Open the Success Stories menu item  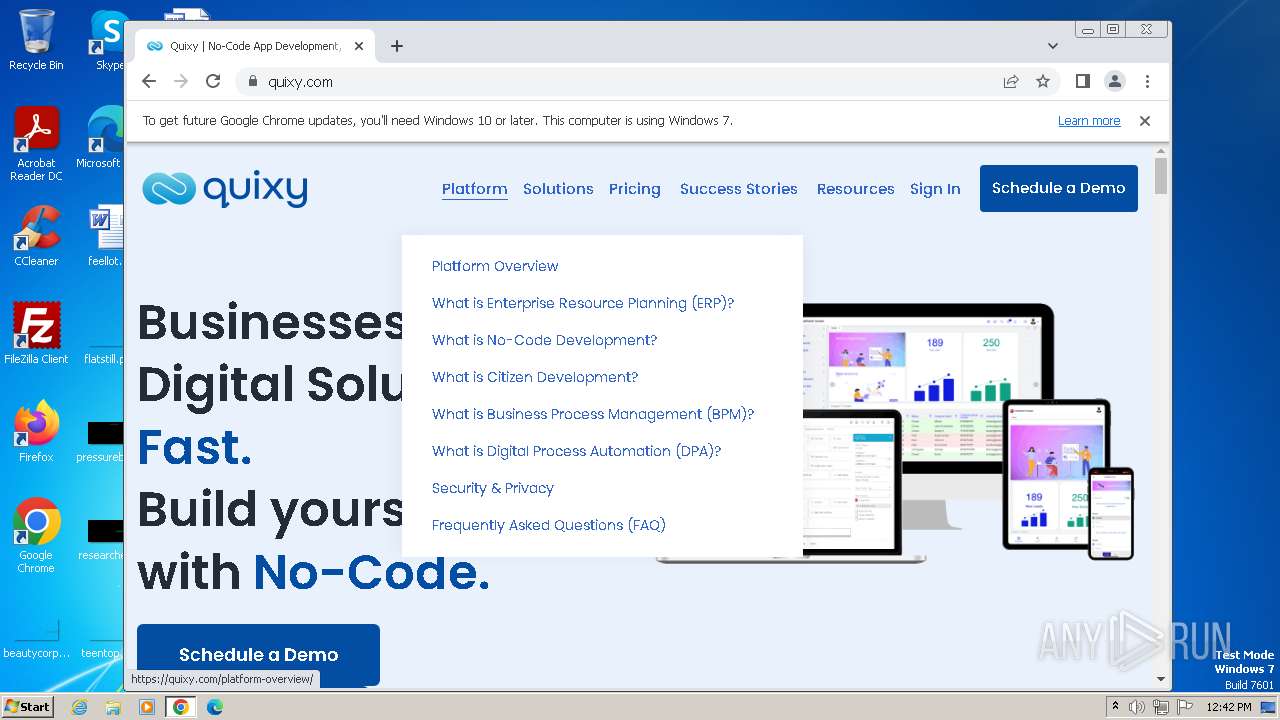[x=739, y=189]
